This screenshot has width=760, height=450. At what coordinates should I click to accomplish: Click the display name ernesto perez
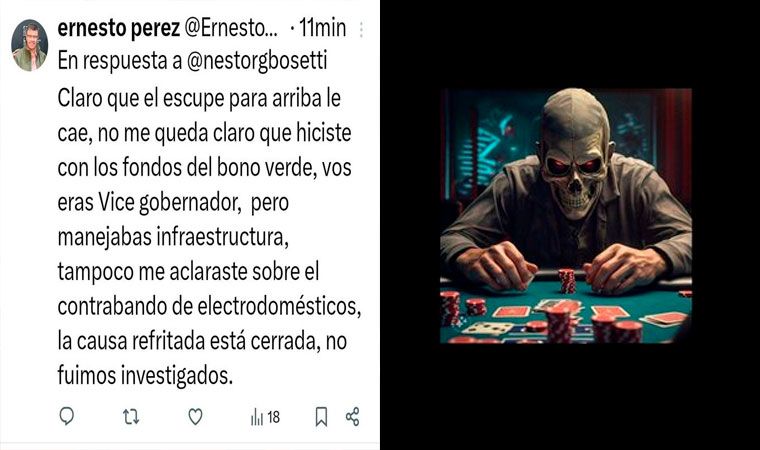pos(118,29)
